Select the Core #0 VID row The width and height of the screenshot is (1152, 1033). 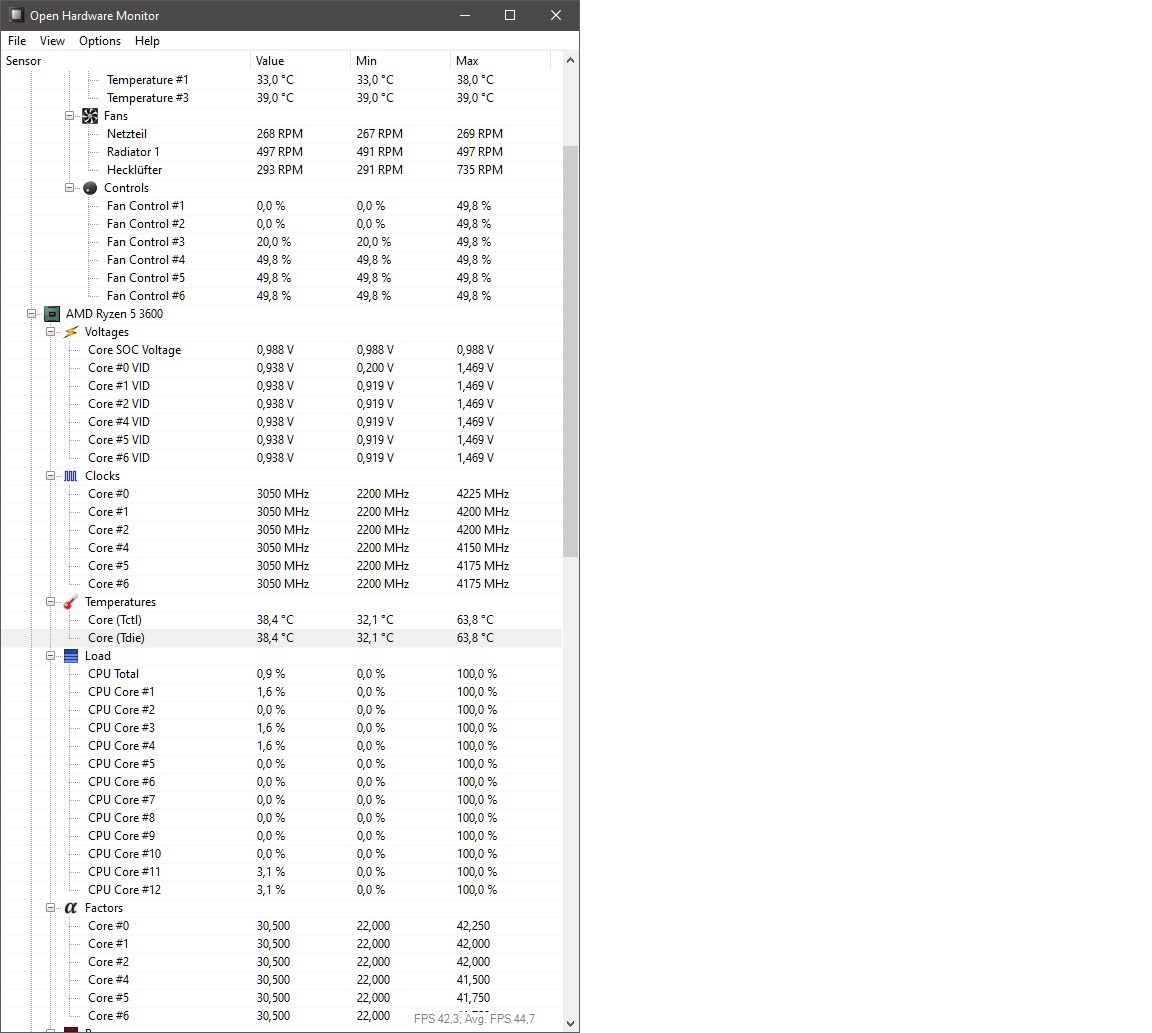(x=281, y=368)
